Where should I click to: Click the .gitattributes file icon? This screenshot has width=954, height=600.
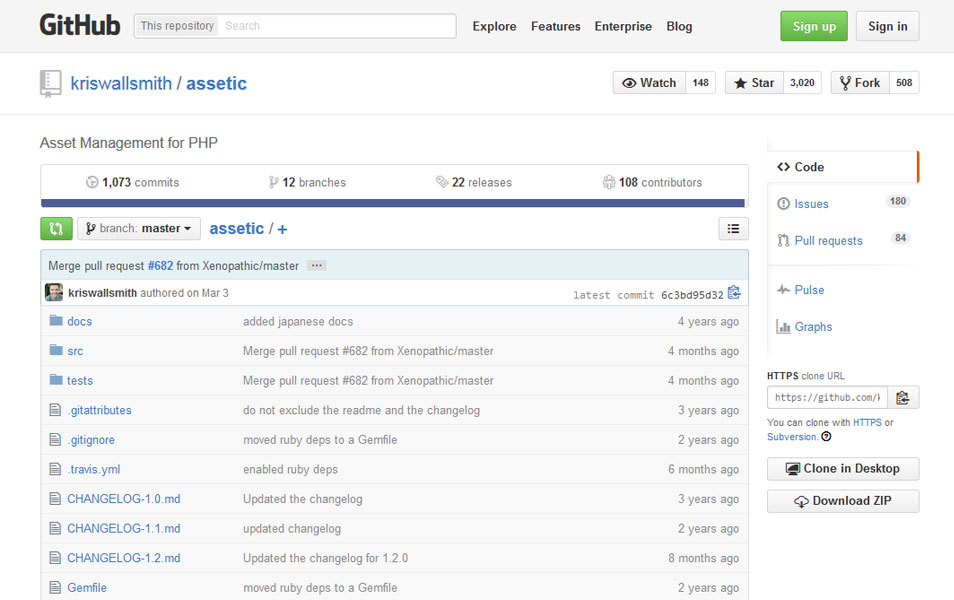(x=55, y=410)
